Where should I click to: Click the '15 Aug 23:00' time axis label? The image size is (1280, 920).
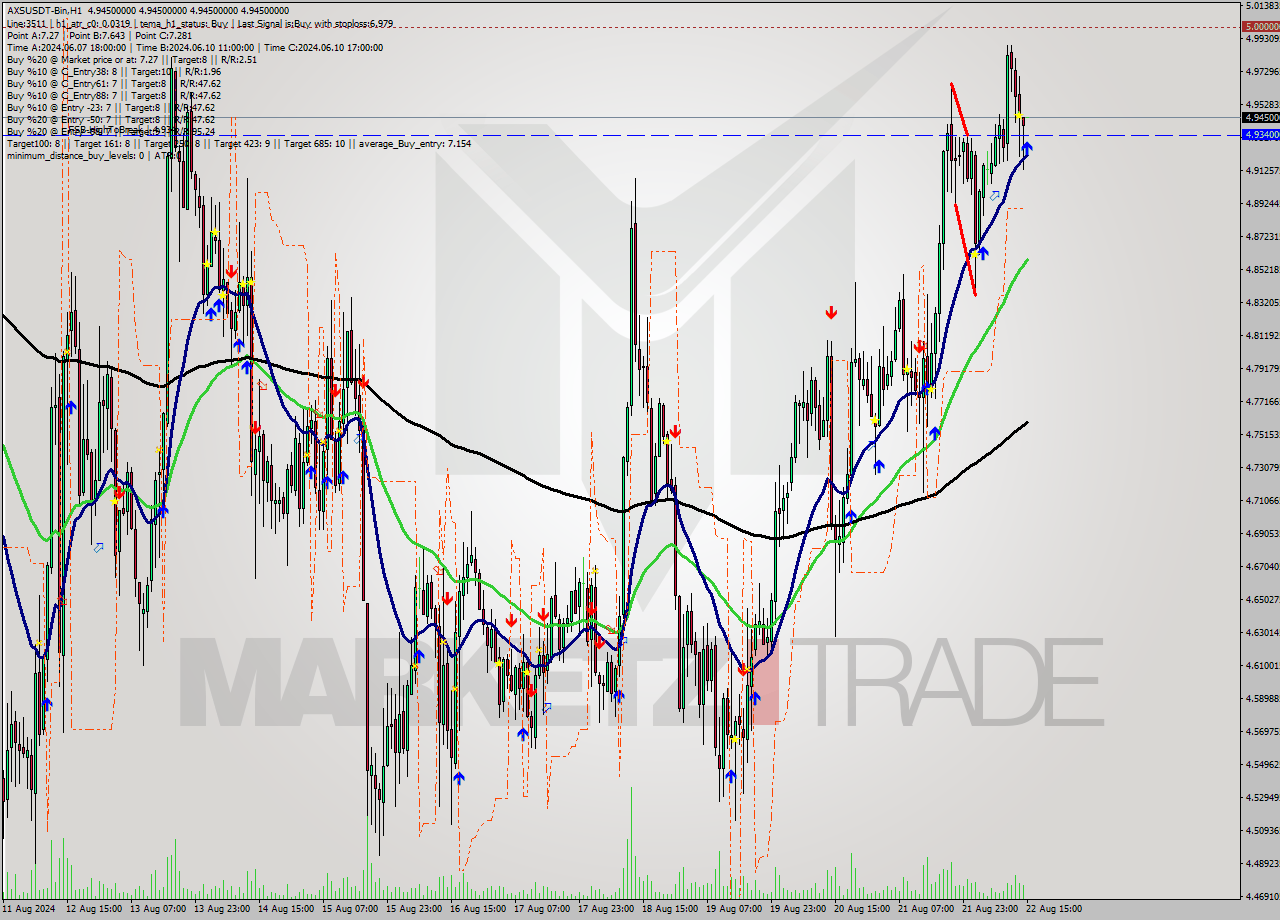(x=414, y=909)
